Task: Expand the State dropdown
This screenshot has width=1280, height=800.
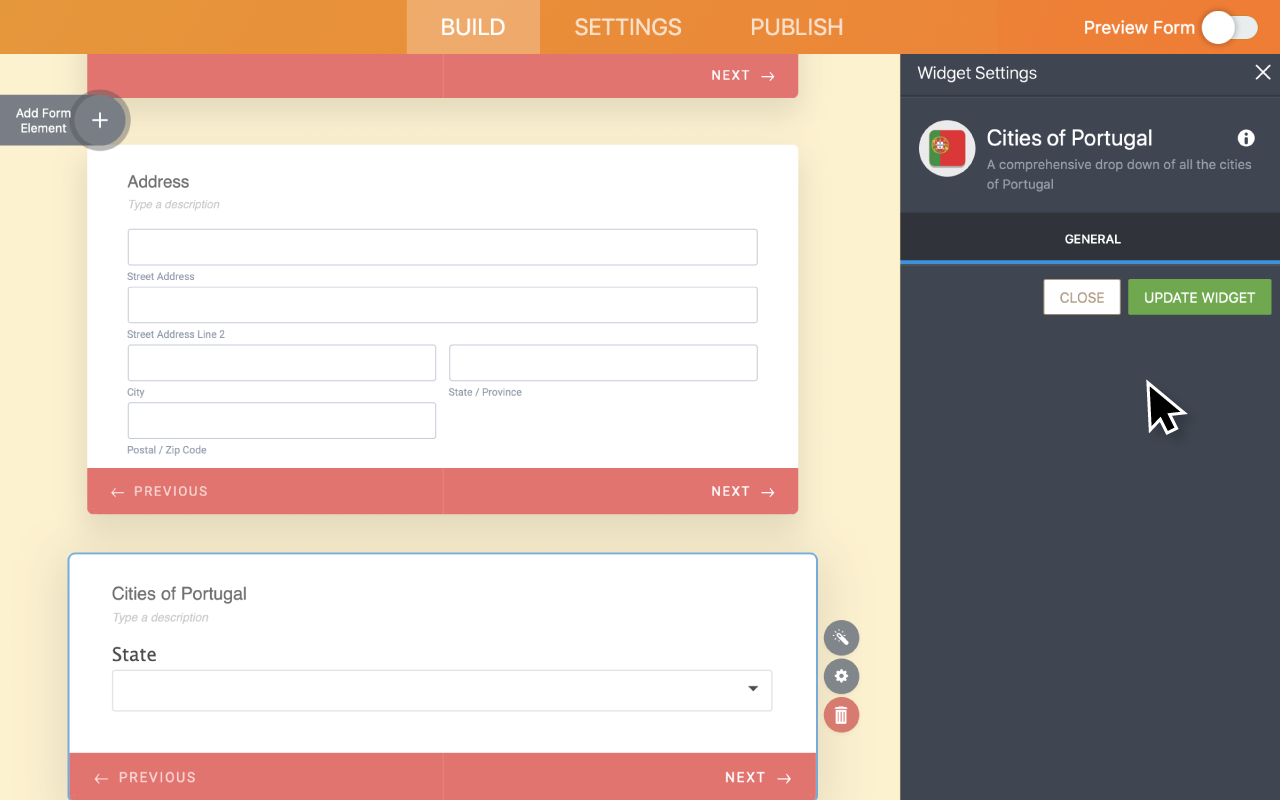Action: pyautogui.click(x=442, y=690)
